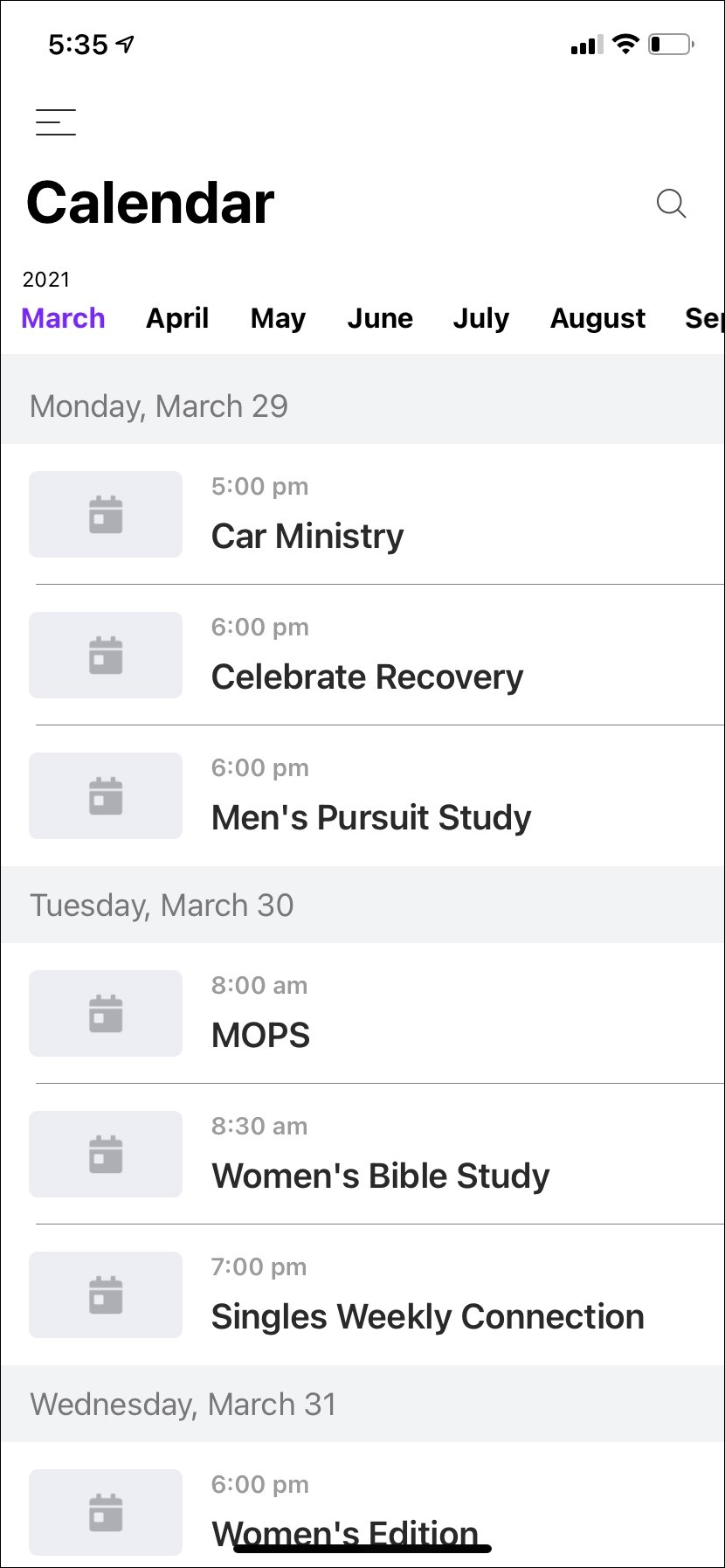Image resolution: width=725 pixels, height=1568 pixels.
Task: Select the August month tab
Action: 597,318
